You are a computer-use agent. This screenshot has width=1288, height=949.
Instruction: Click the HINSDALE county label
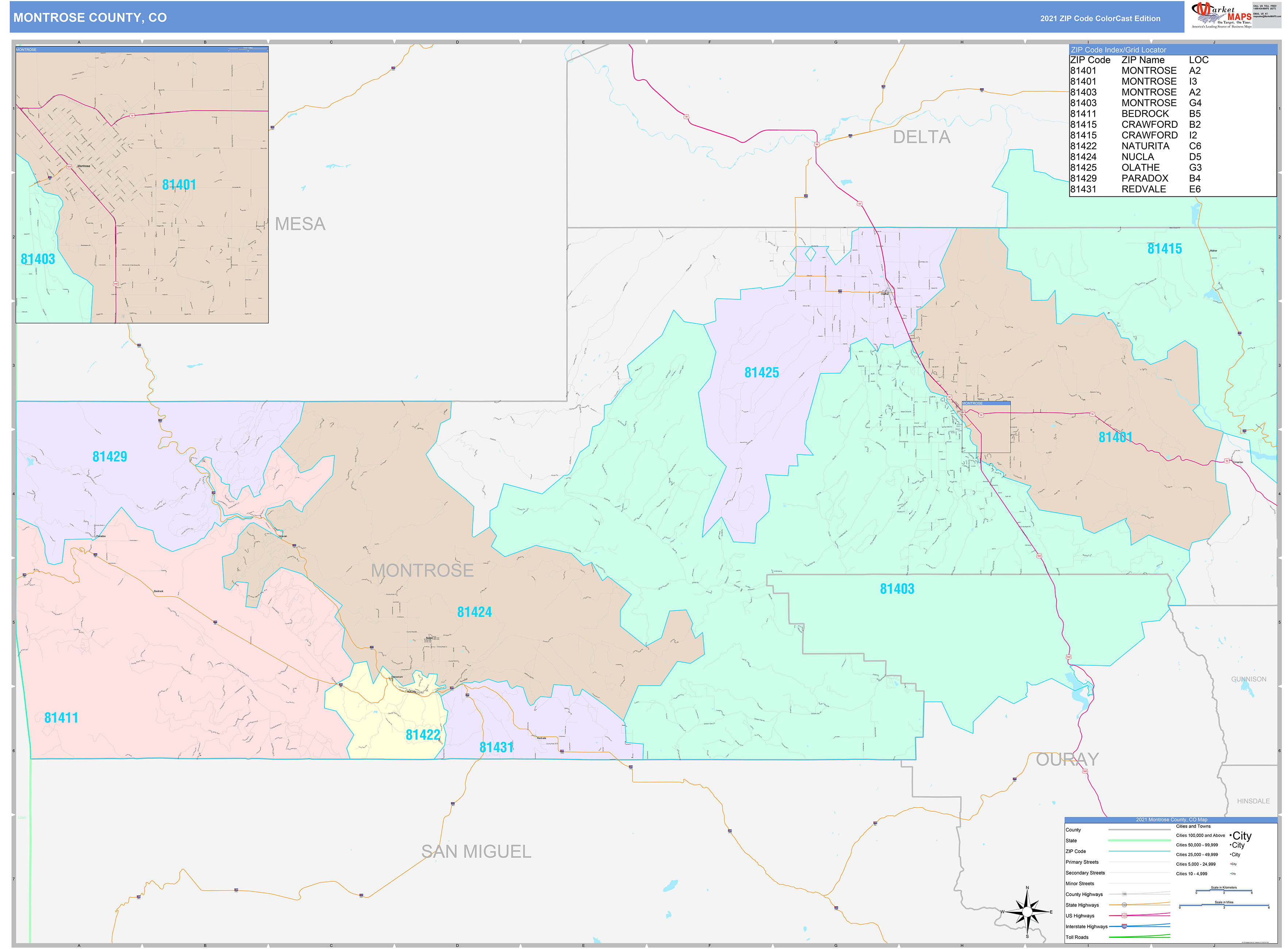pyautogui.click(x=1253, y=801)
